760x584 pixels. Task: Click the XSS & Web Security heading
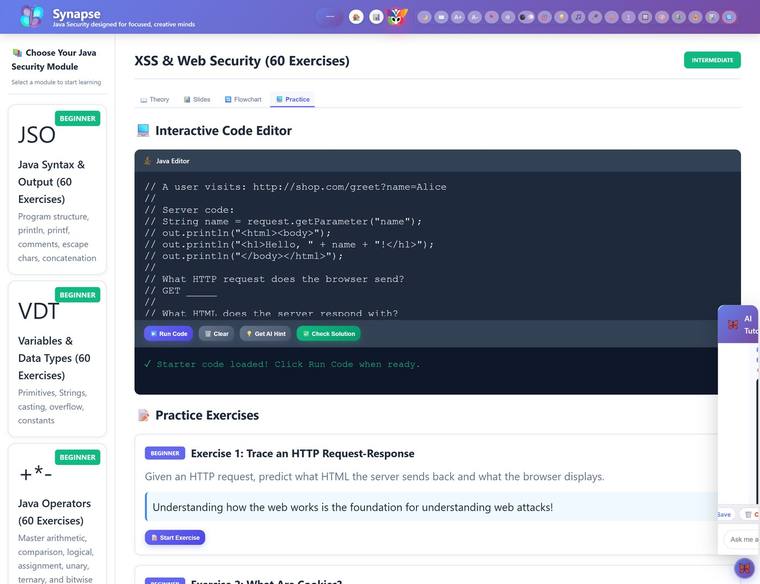pos(242,61)
